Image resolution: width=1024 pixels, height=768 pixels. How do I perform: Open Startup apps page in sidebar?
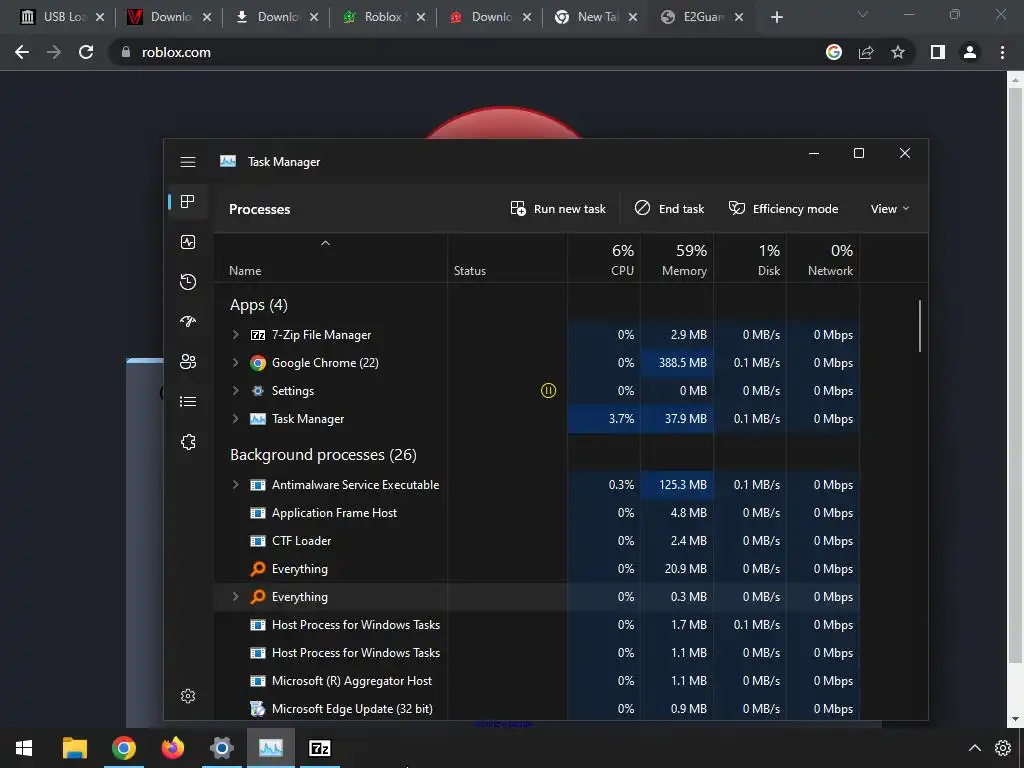[x=187, y=321]
